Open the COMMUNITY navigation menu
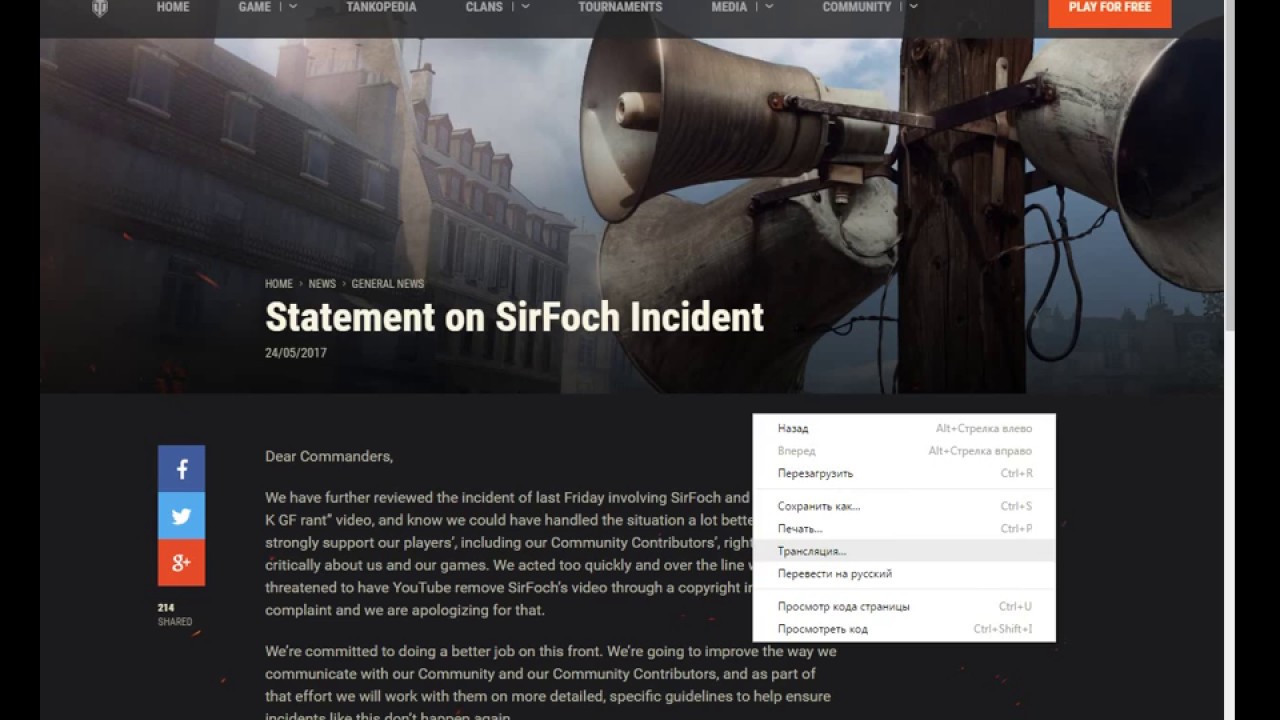The height and width of the screenshot is (720, 1280). tap(857, 7)
